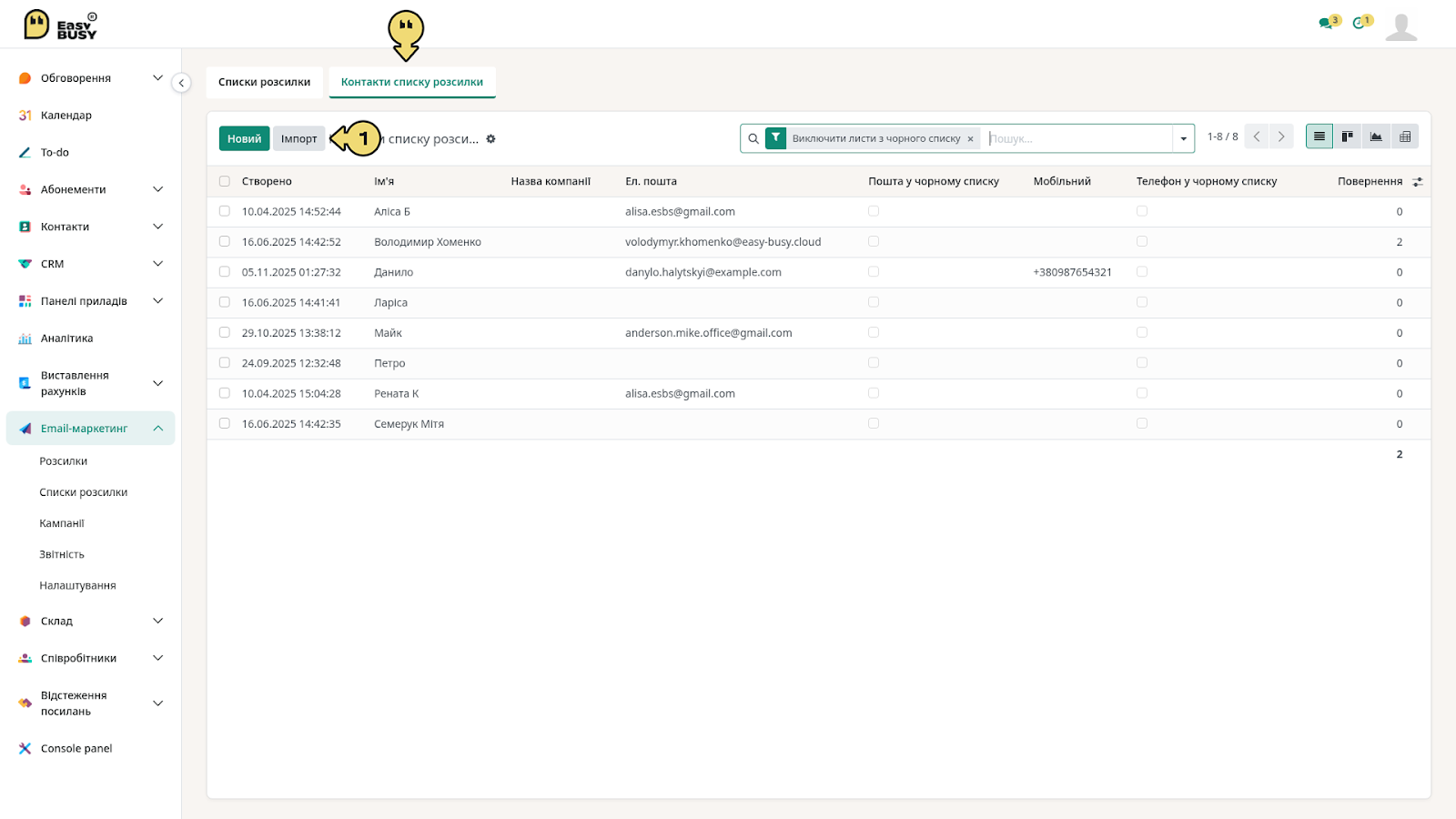The image size is (1456, 819).
Task: Open the EasyBusy logo home link
Action: tap(60, 25)
